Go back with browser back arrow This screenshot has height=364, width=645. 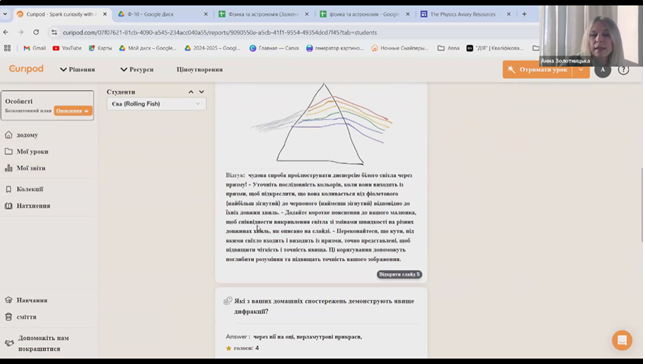point(6,32)
